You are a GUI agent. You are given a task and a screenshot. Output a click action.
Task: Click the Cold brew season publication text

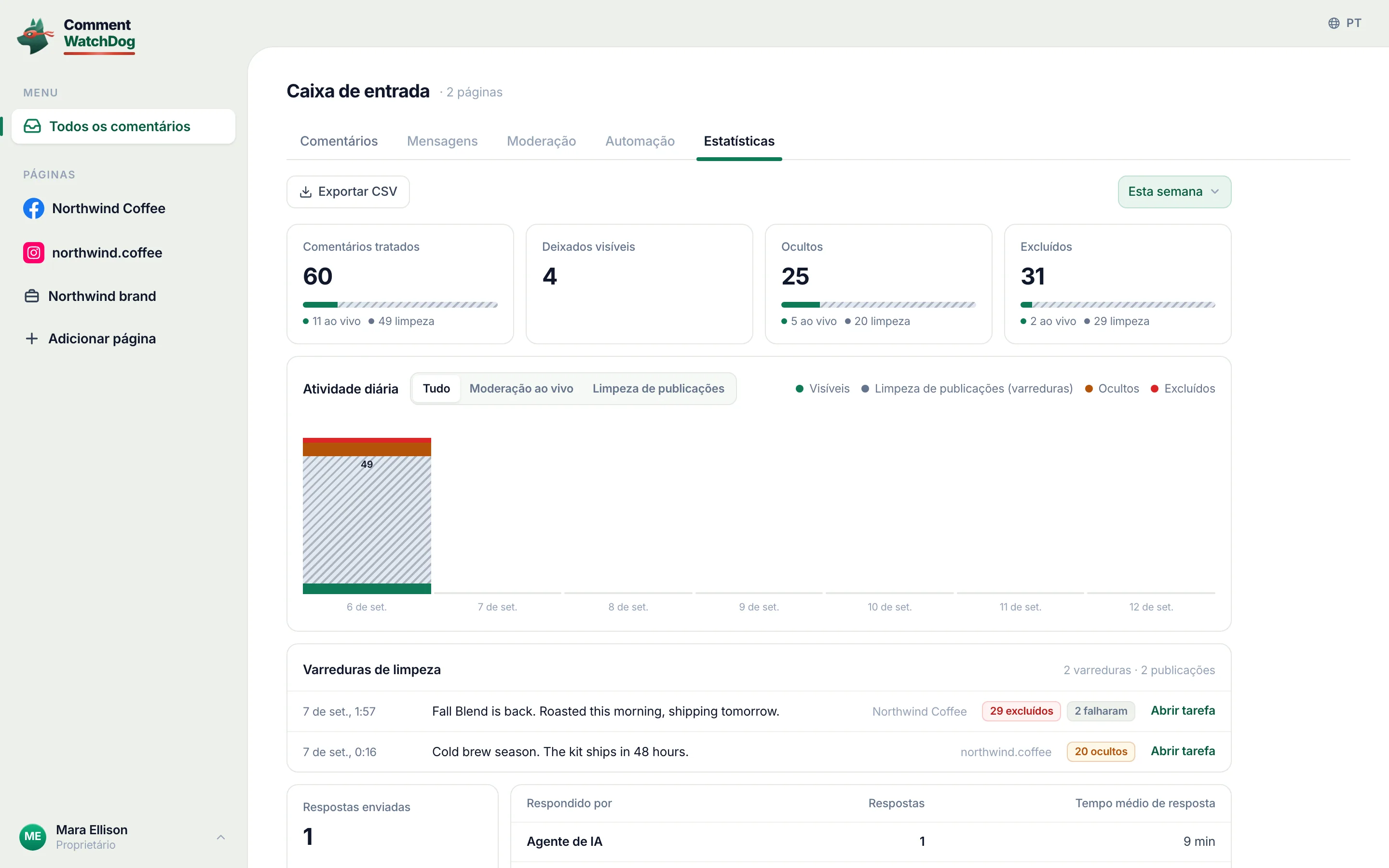click(560, 752)
